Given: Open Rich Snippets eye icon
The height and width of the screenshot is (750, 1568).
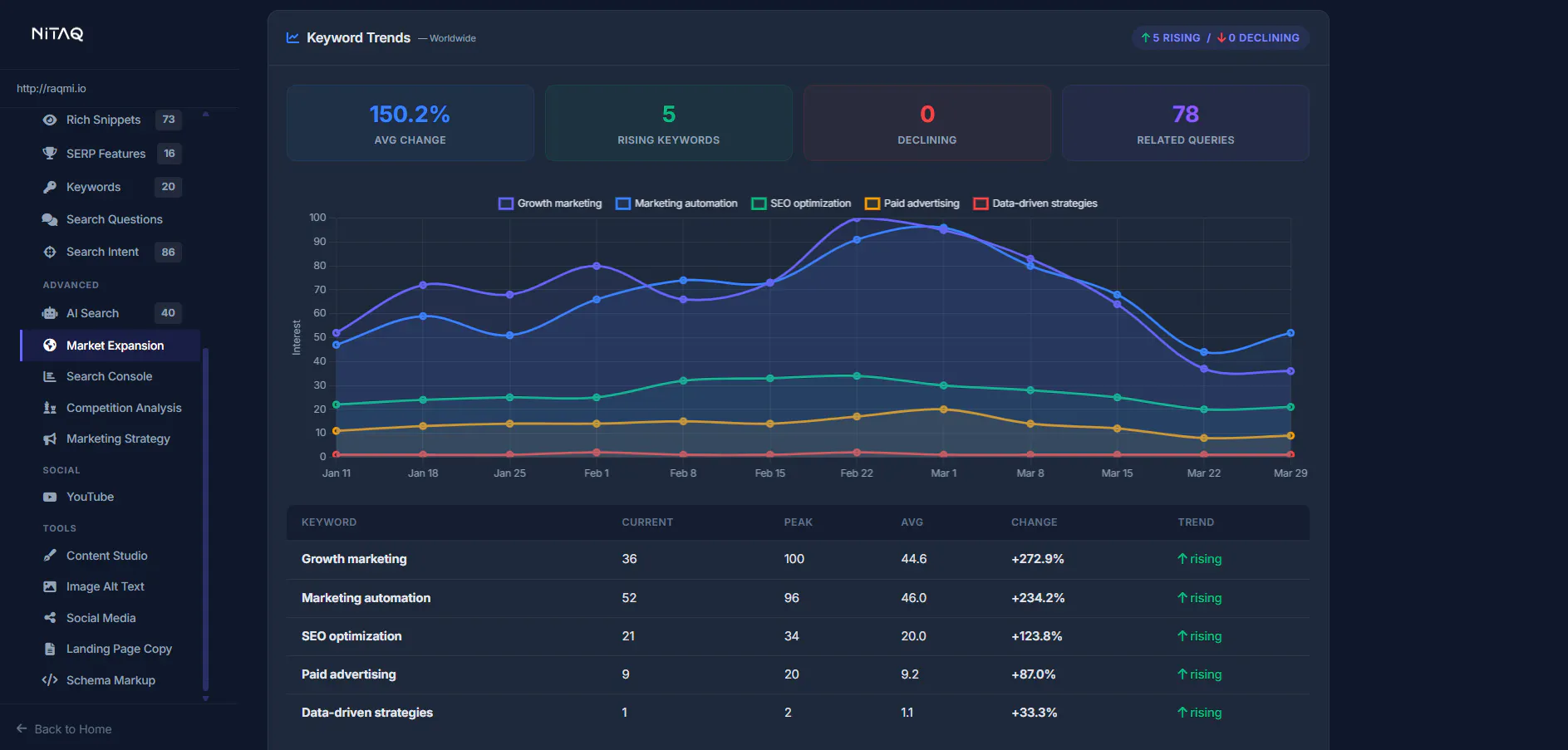Looking at the screenshot, I should tap(50, 120).
